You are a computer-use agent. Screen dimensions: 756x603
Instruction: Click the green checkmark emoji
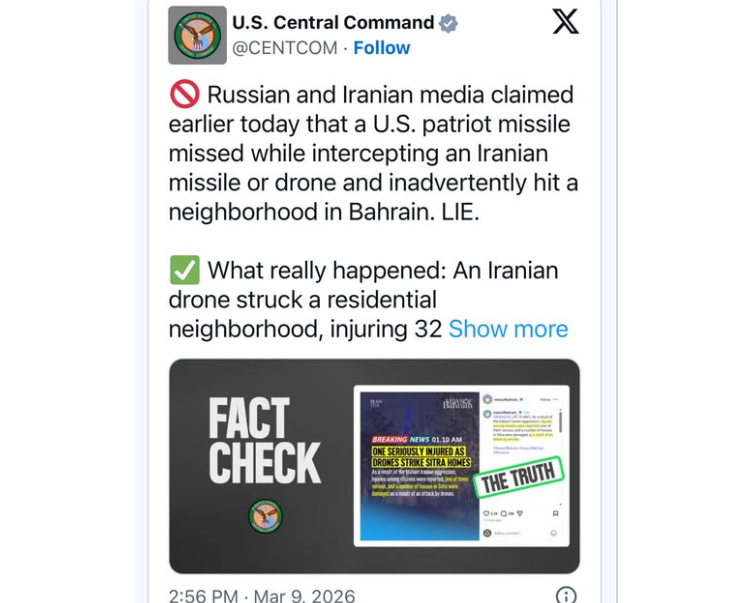click(184, 270)
